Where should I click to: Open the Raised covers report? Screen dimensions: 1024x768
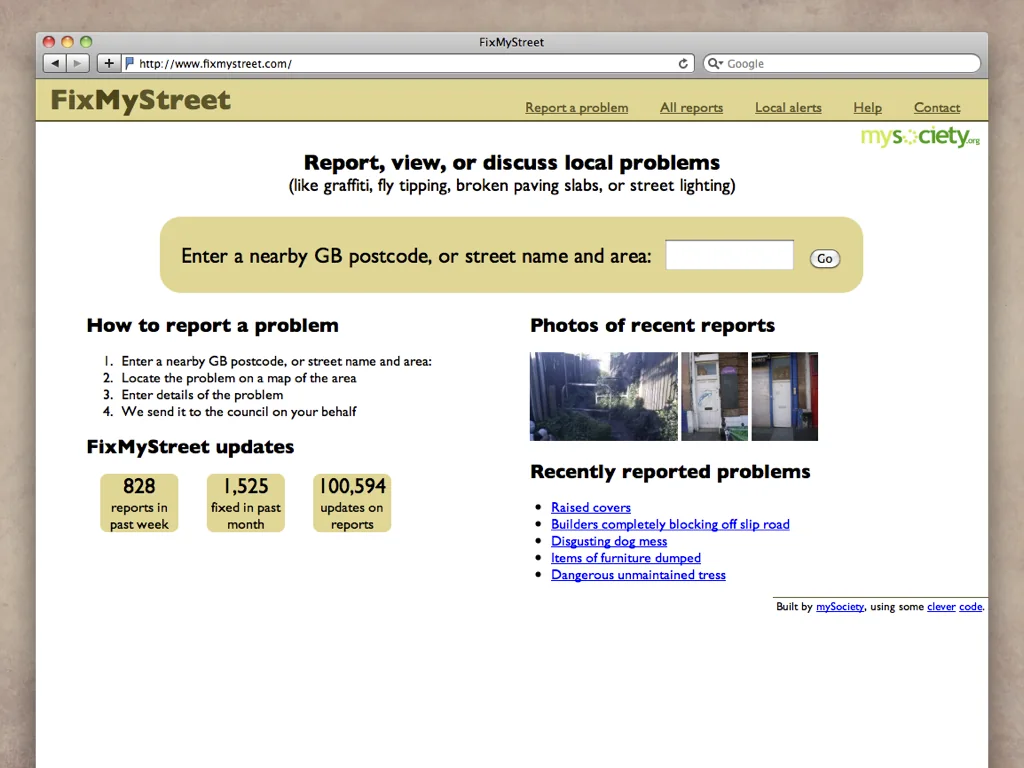click(590, 507)
